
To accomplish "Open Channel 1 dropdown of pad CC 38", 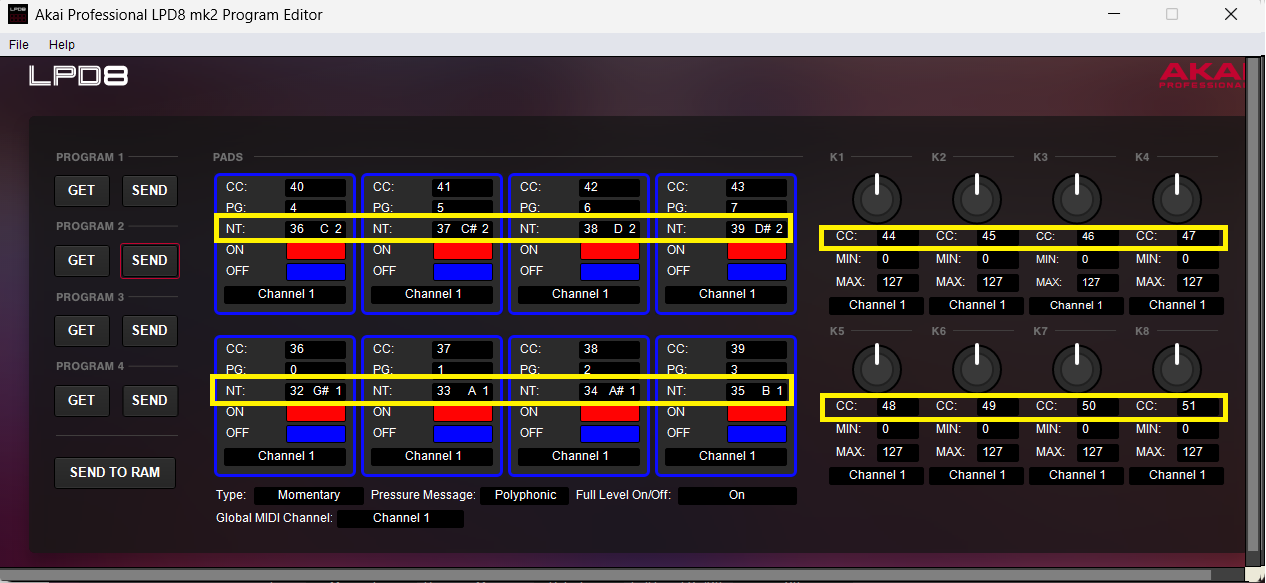I will (x=579, y=456).
